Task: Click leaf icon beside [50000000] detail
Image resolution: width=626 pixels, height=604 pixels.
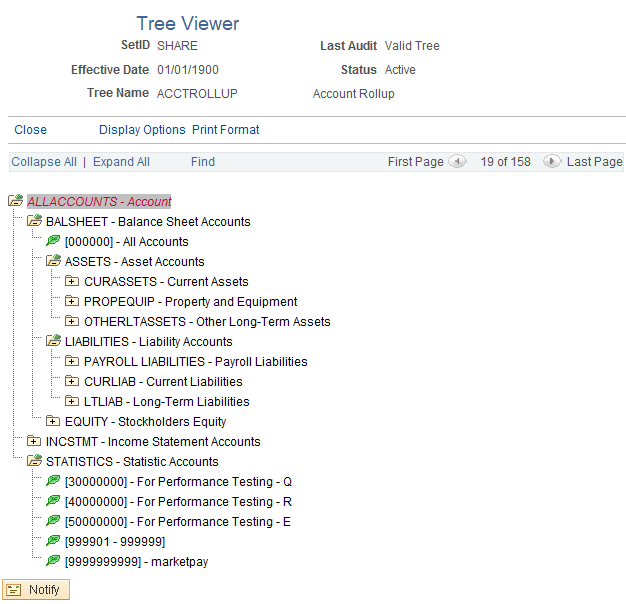Action: pos(53,521)
